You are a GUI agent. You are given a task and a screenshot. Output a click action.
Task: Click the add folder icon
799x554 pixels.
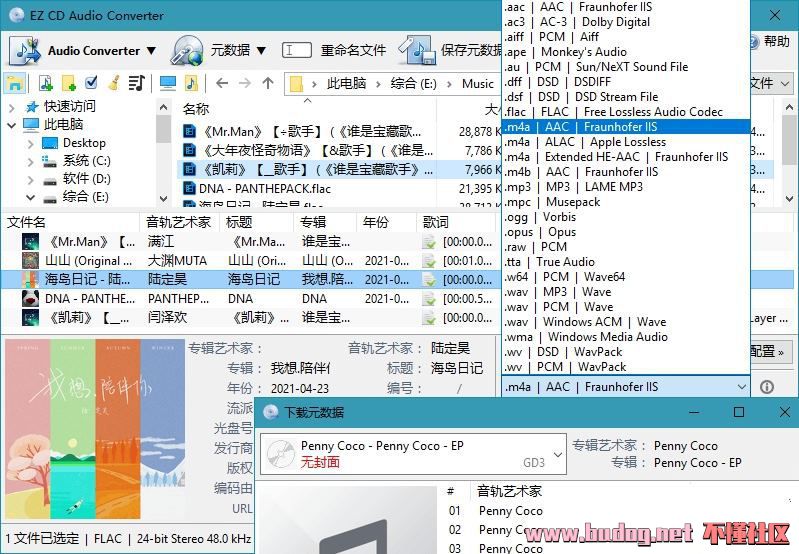tap(68, 83)
